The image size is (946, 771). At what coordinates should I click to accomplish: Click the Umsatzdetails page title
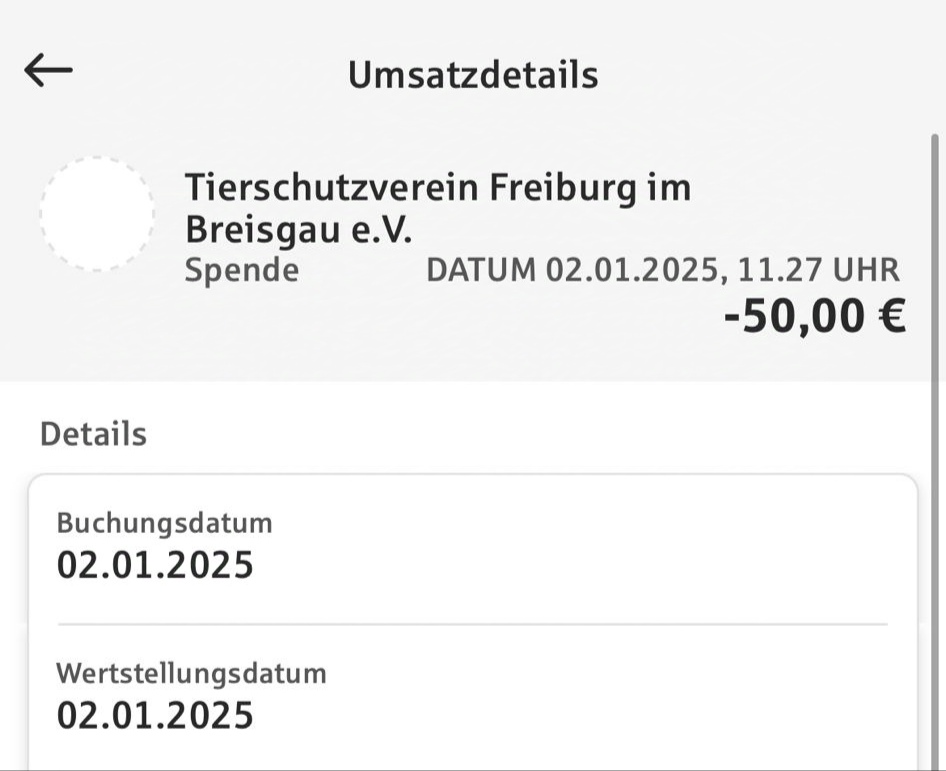pyautogui.click(x=473, y=75)
